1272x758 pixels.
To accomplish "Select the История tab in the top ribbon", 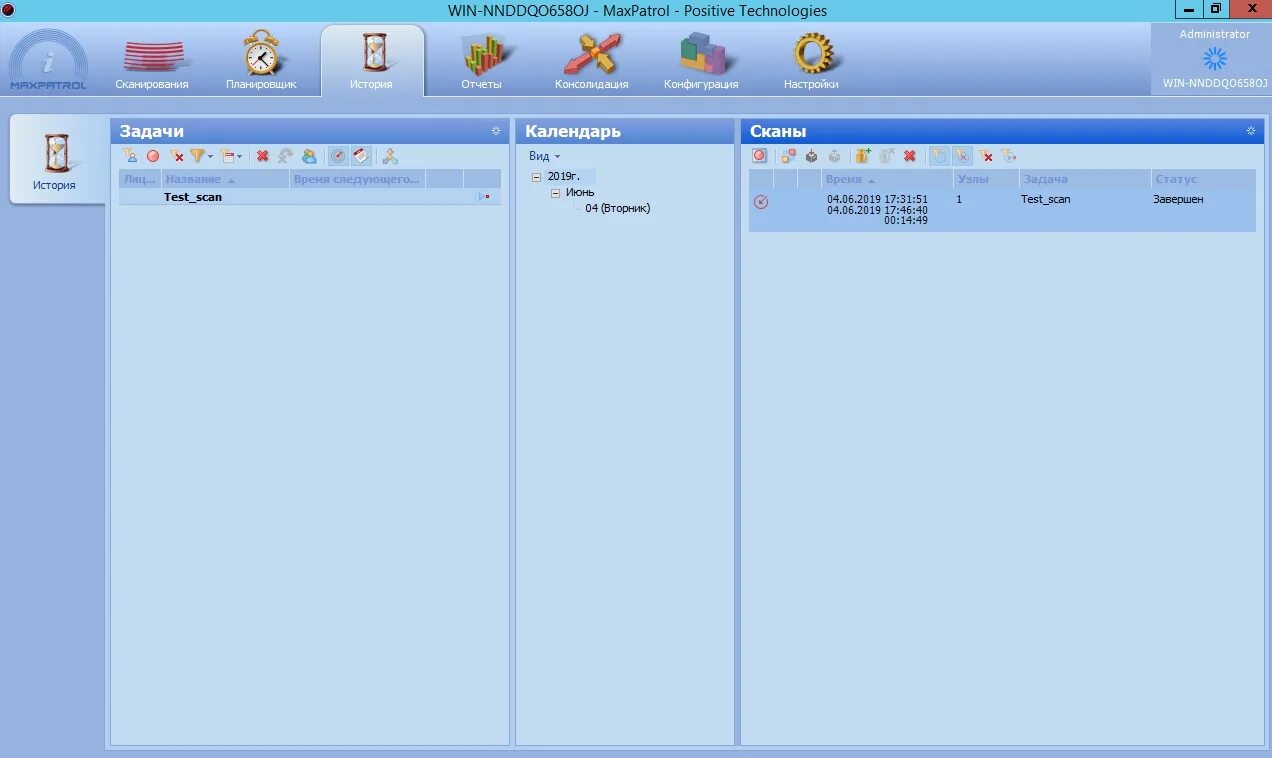I will point(372,62).
